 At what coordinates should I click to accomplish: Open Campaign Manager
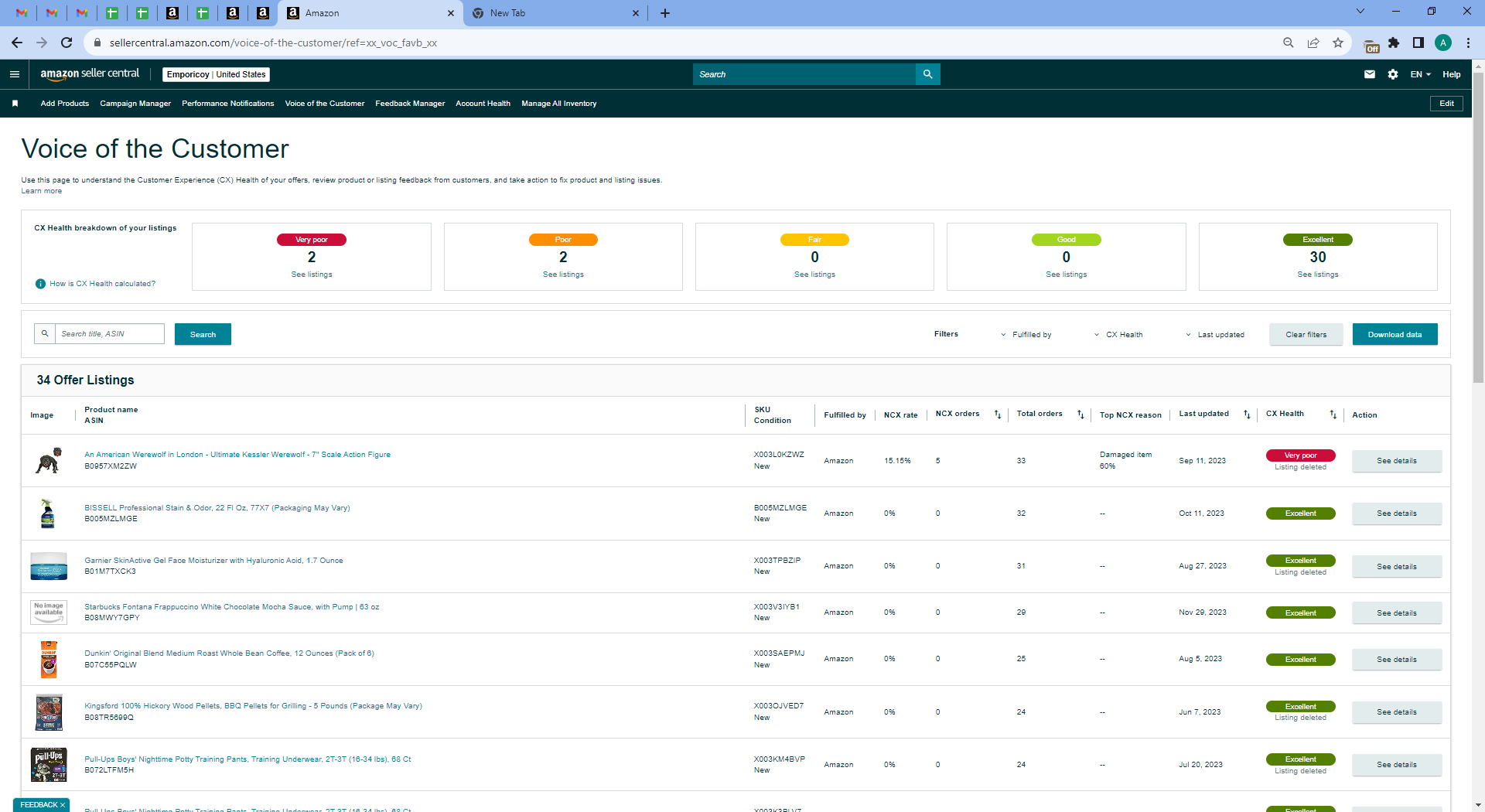135,104
